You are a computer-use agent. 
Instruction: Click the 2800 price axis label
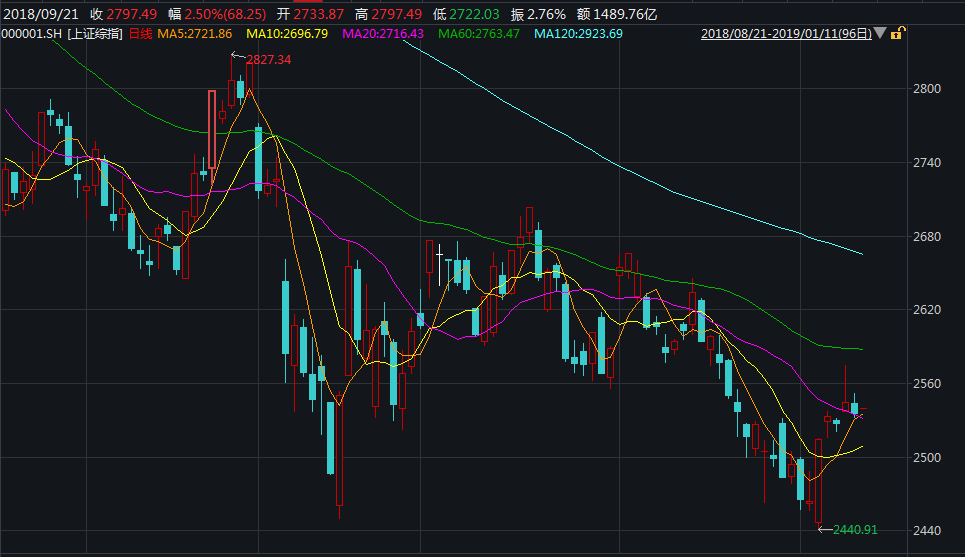927,89
